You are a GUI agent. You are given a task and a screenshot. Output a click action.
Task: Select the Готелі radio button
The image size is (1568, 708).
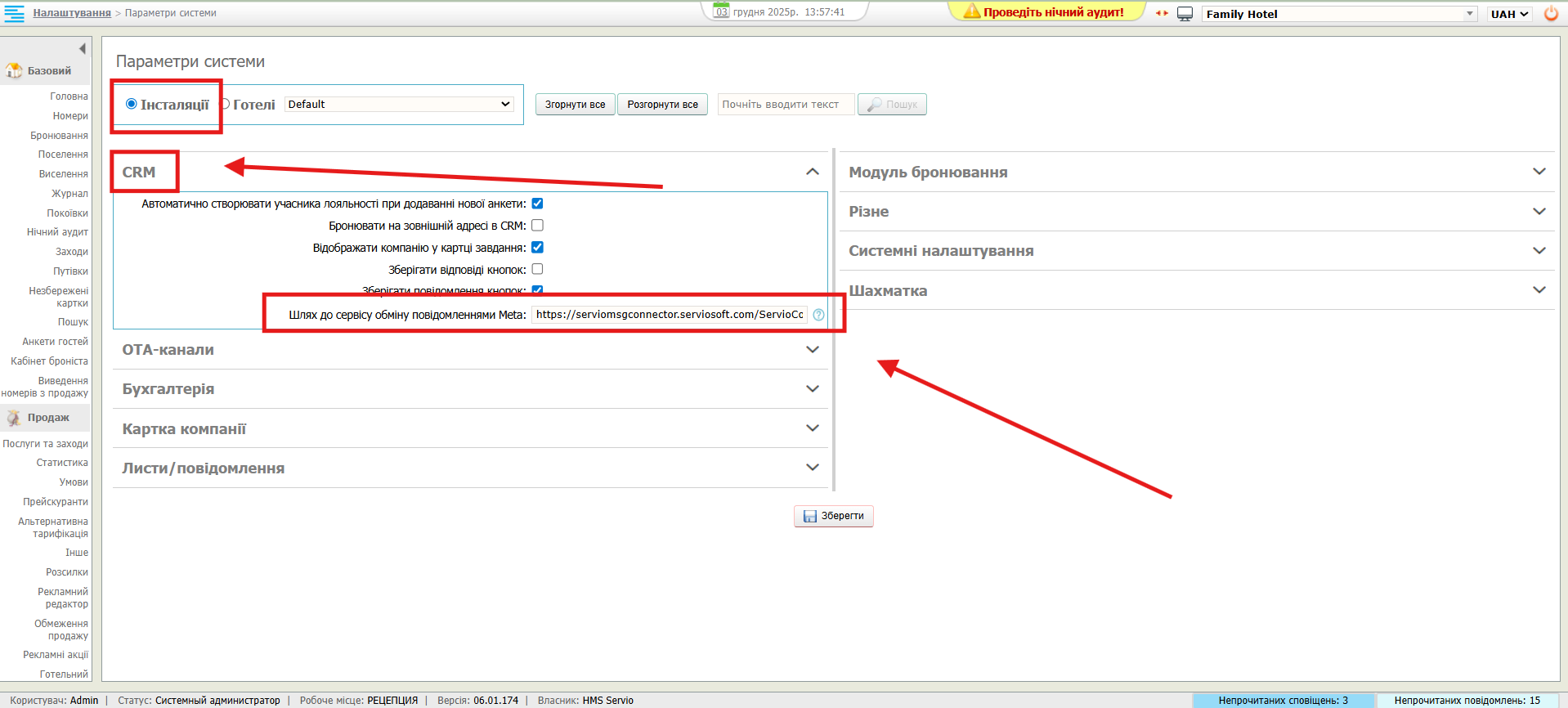coord(226,104)
